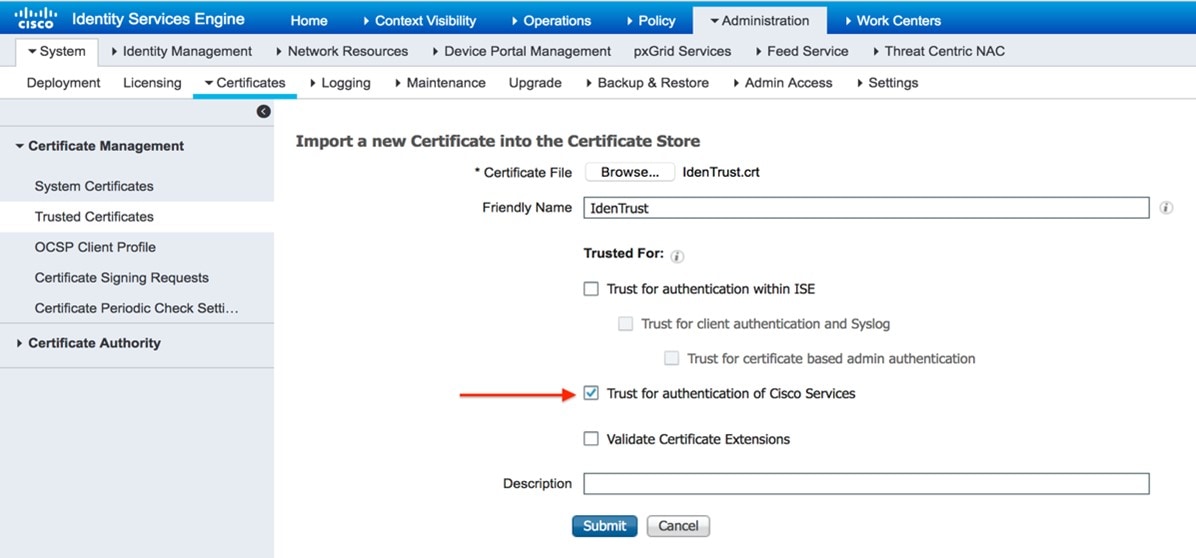
Task: Enable Validate Certificate Extensions checkbox
Action: click(591, 439)
